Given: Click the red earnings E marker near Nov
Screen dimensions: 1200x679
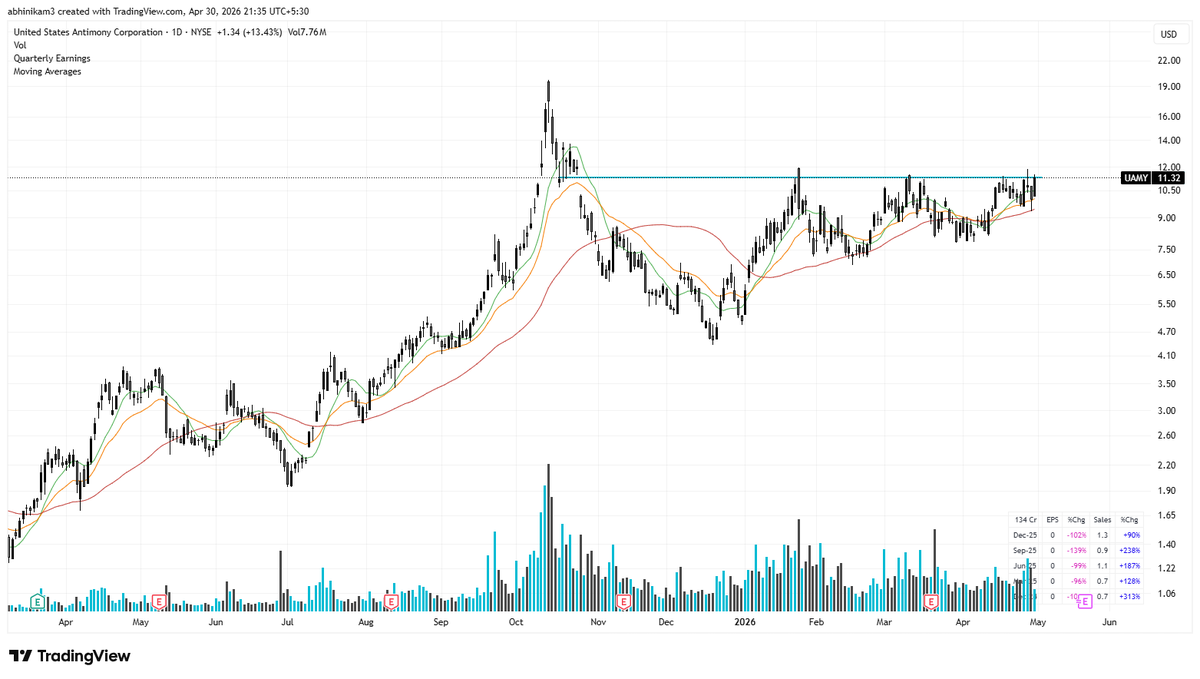Looking at the screenshot, I should 623,601.
